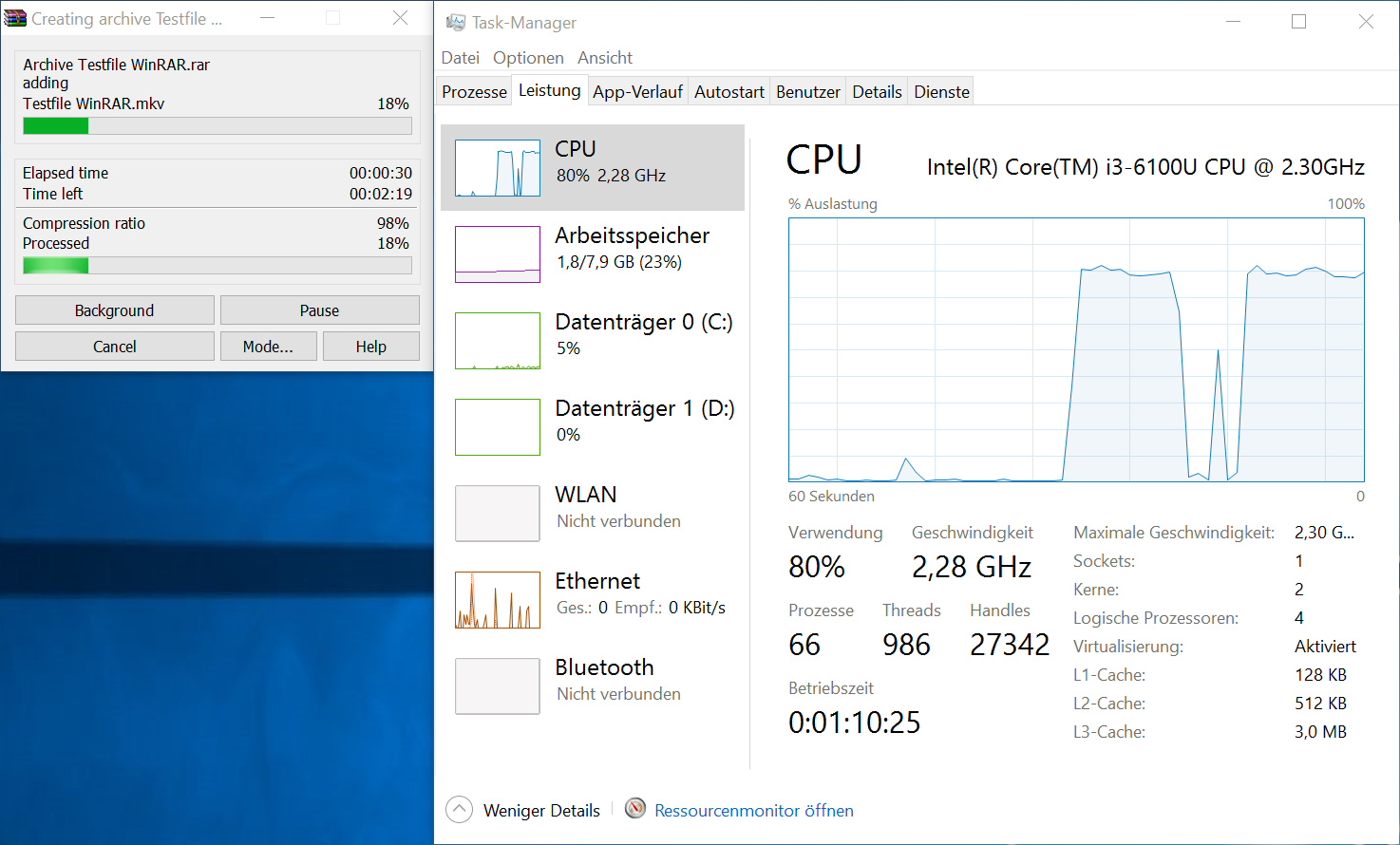The image size is (1400, 845).
Task: Click the WinRAR icon in archive window title
Action: 16,18
